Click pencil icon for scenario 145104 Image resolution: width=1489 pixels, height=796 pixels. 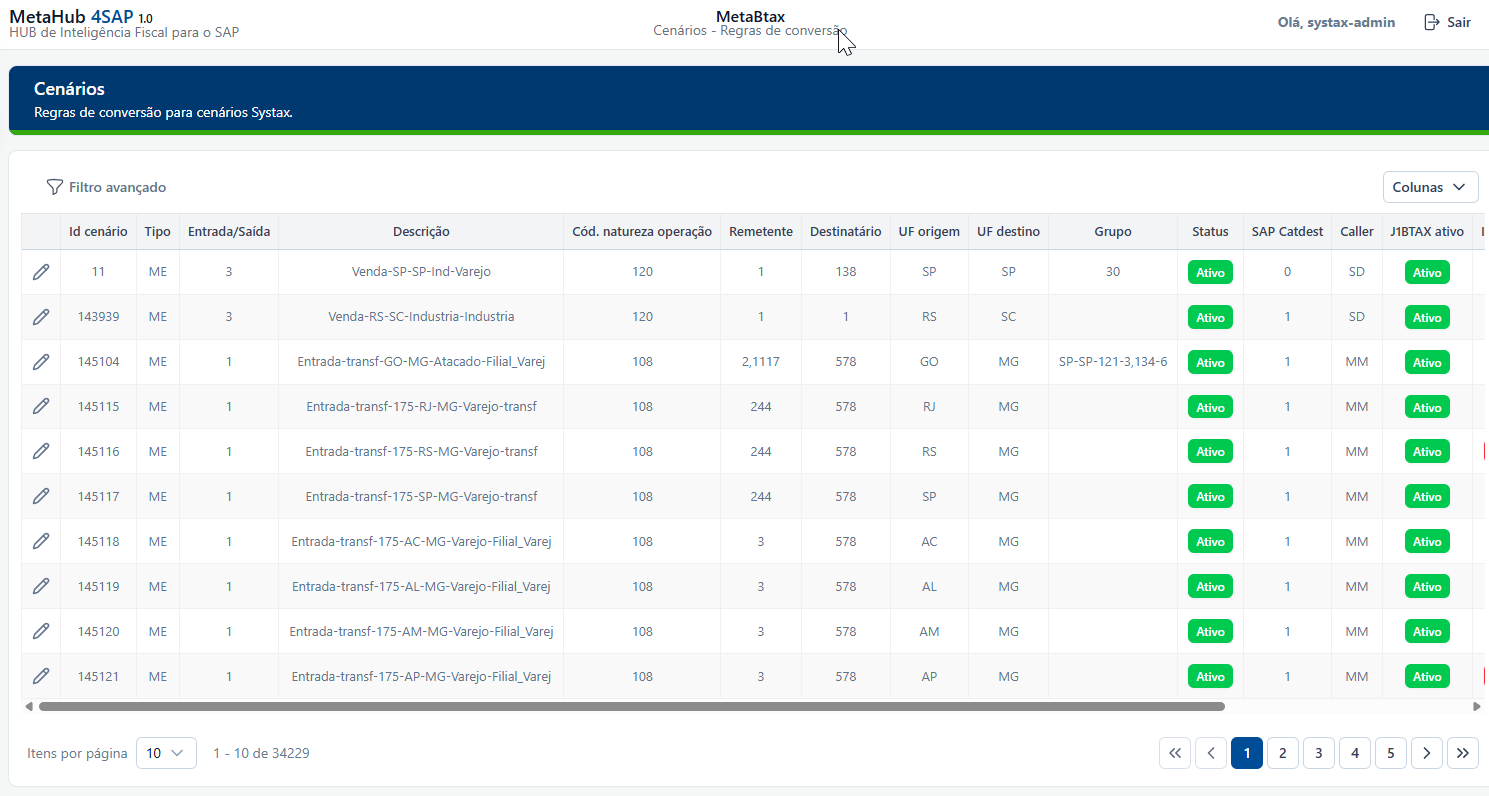coord(41,362)
